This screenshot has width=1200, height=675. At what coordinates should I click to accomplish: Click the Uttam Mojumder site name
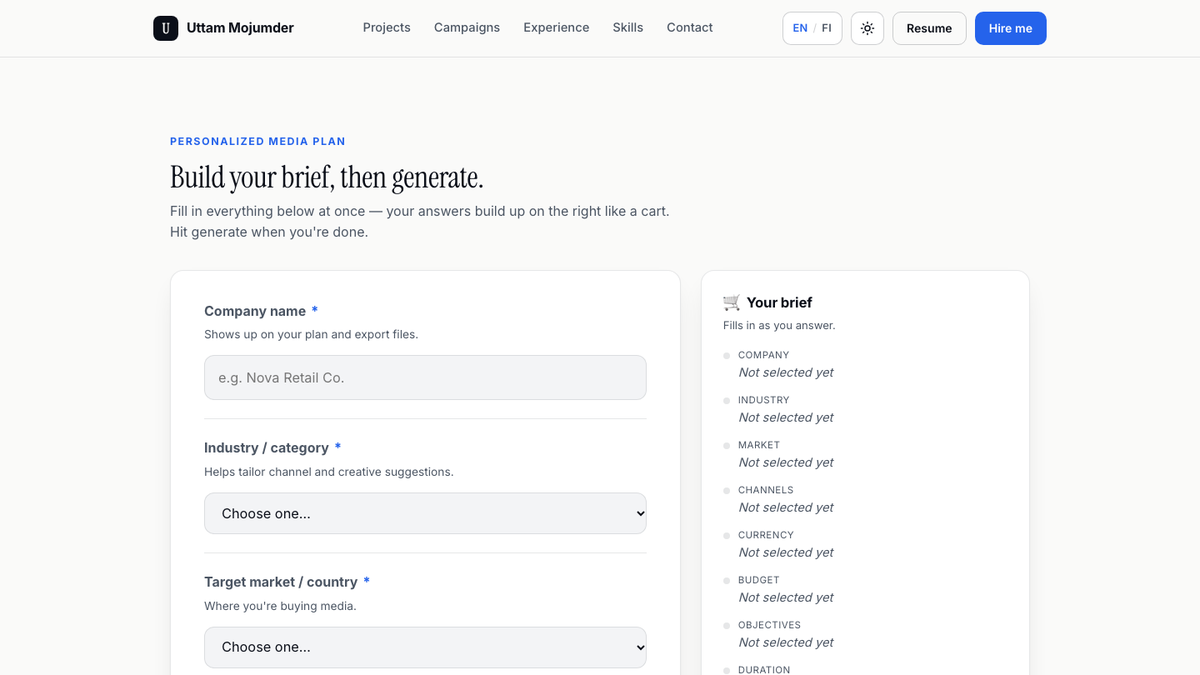240,28
